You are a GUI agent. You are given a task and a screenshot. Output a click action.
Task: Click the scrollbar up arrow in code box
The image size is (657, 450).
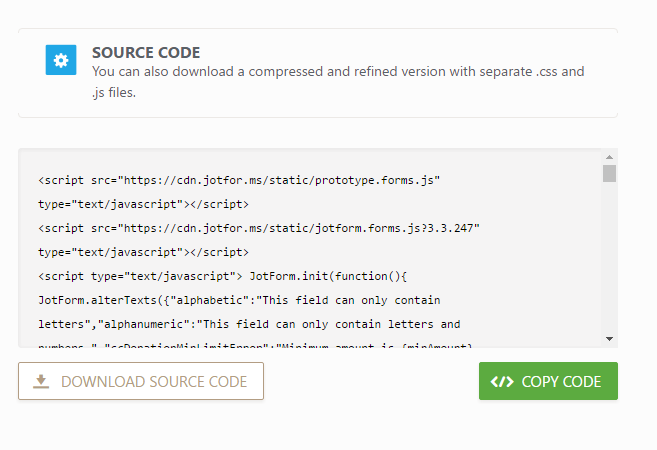(x=609, y=157)
